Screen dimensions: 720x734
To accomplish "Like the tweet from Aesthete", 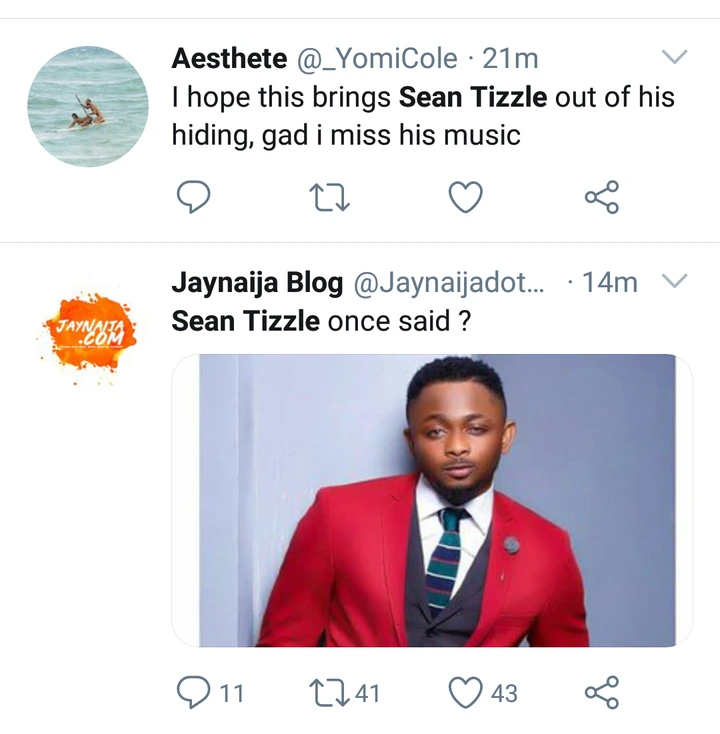I will tap(465, 197).
